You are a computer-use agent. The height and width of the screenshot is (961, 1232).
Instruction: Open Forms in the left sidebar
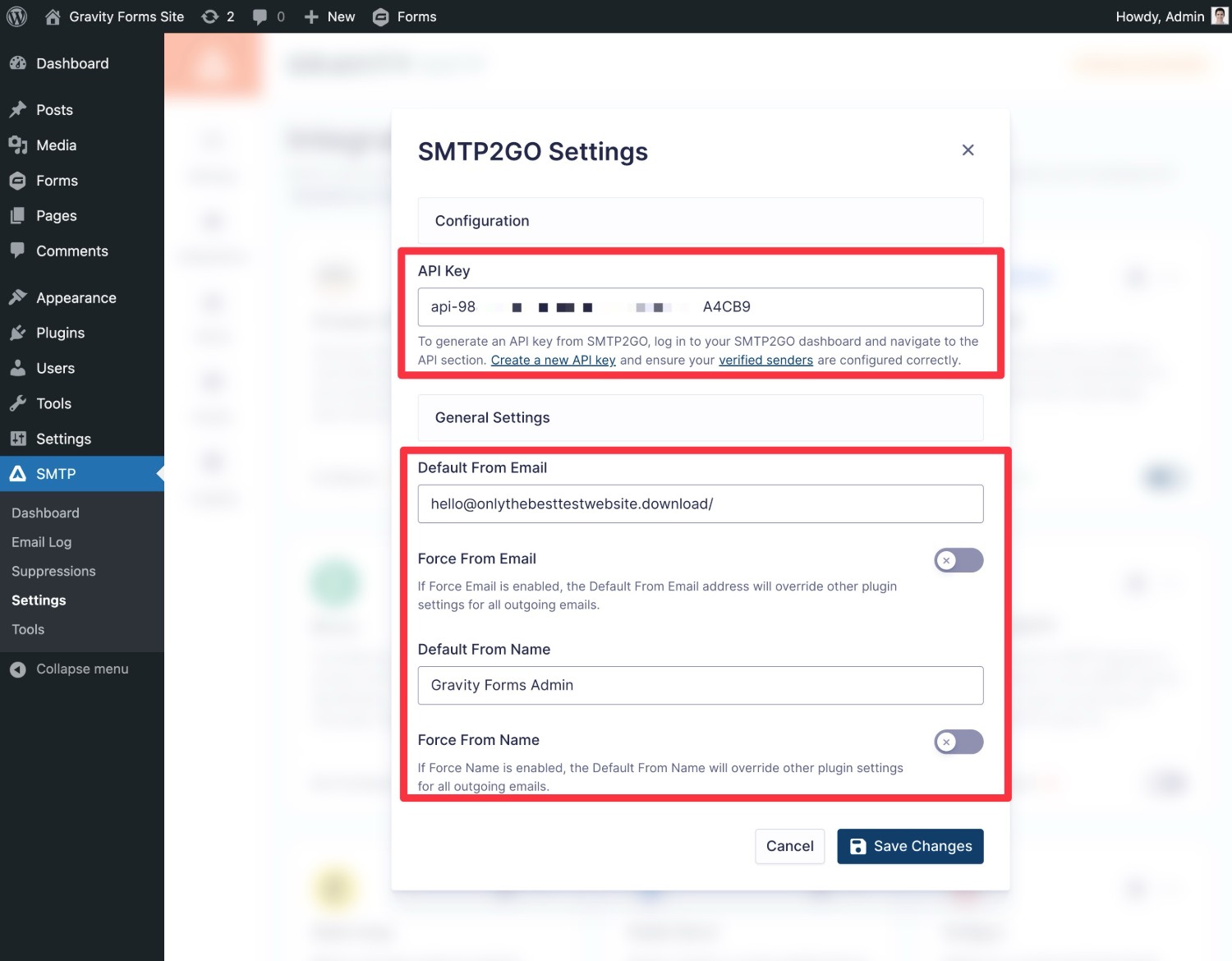tap(82, 181)
